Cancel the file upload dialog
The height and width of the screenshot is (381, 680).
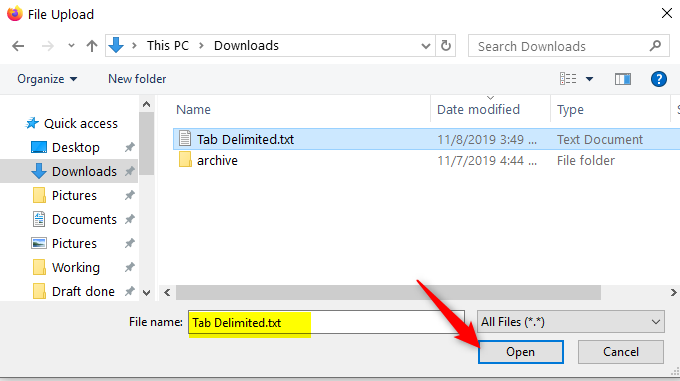tap(621, 352)
